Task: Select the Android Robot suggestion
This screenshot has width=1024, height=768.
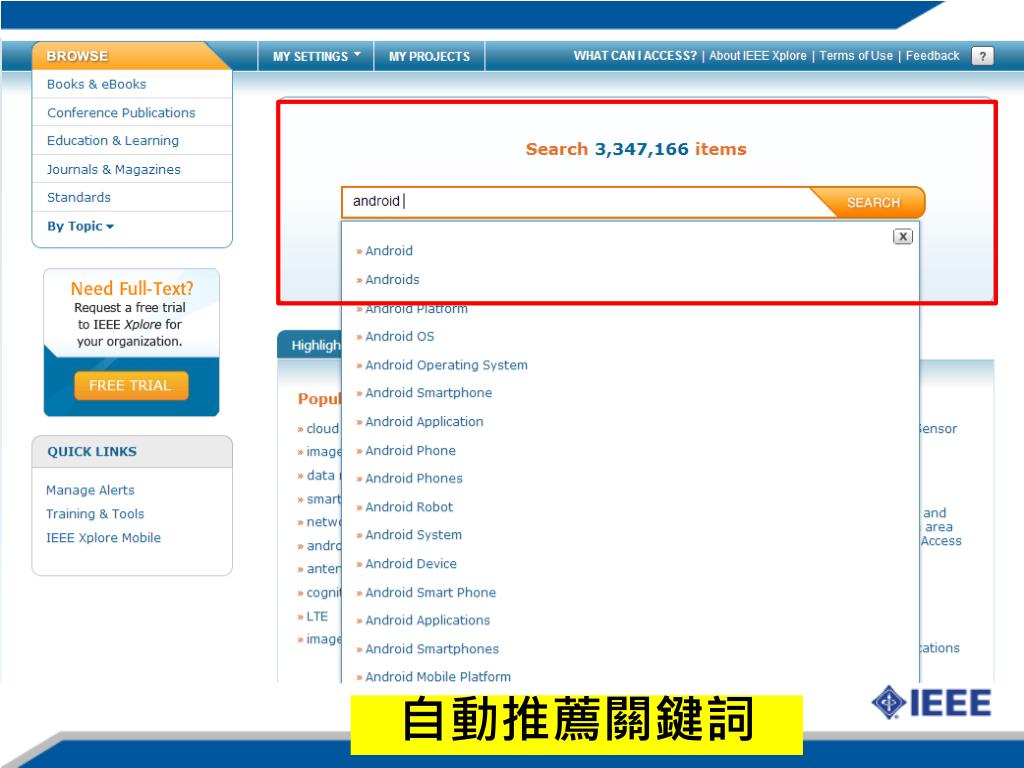Action: 409,507
